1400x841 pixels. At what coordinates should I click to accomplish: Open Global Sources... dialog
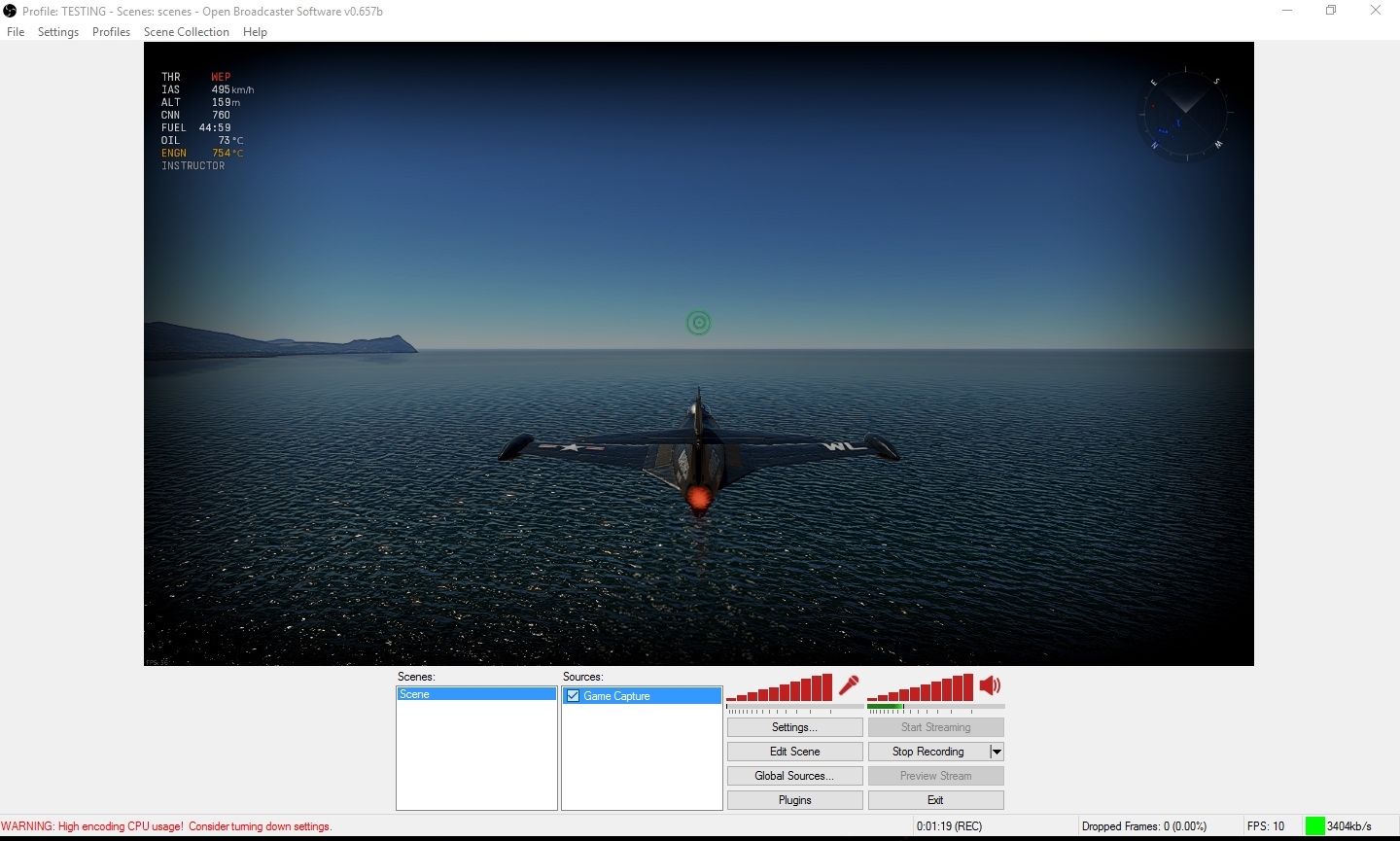click(x=794, y=776)
